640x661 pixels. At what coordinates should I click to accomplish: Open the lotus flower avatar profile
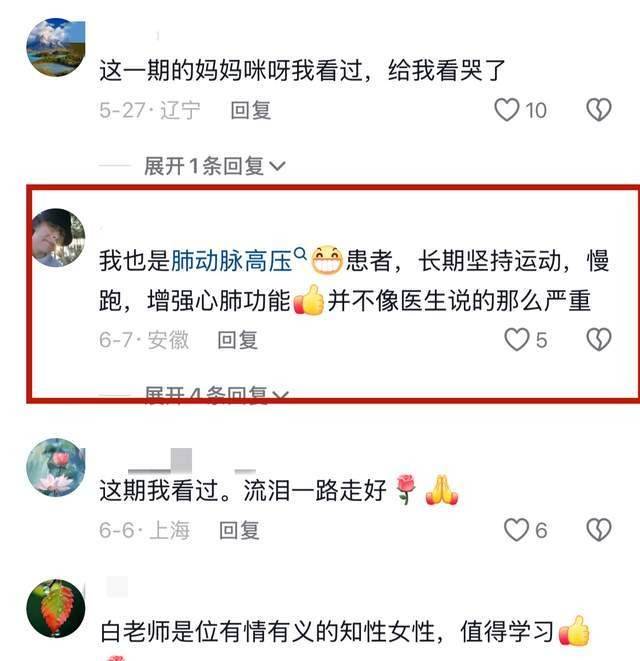coord(56,467)
